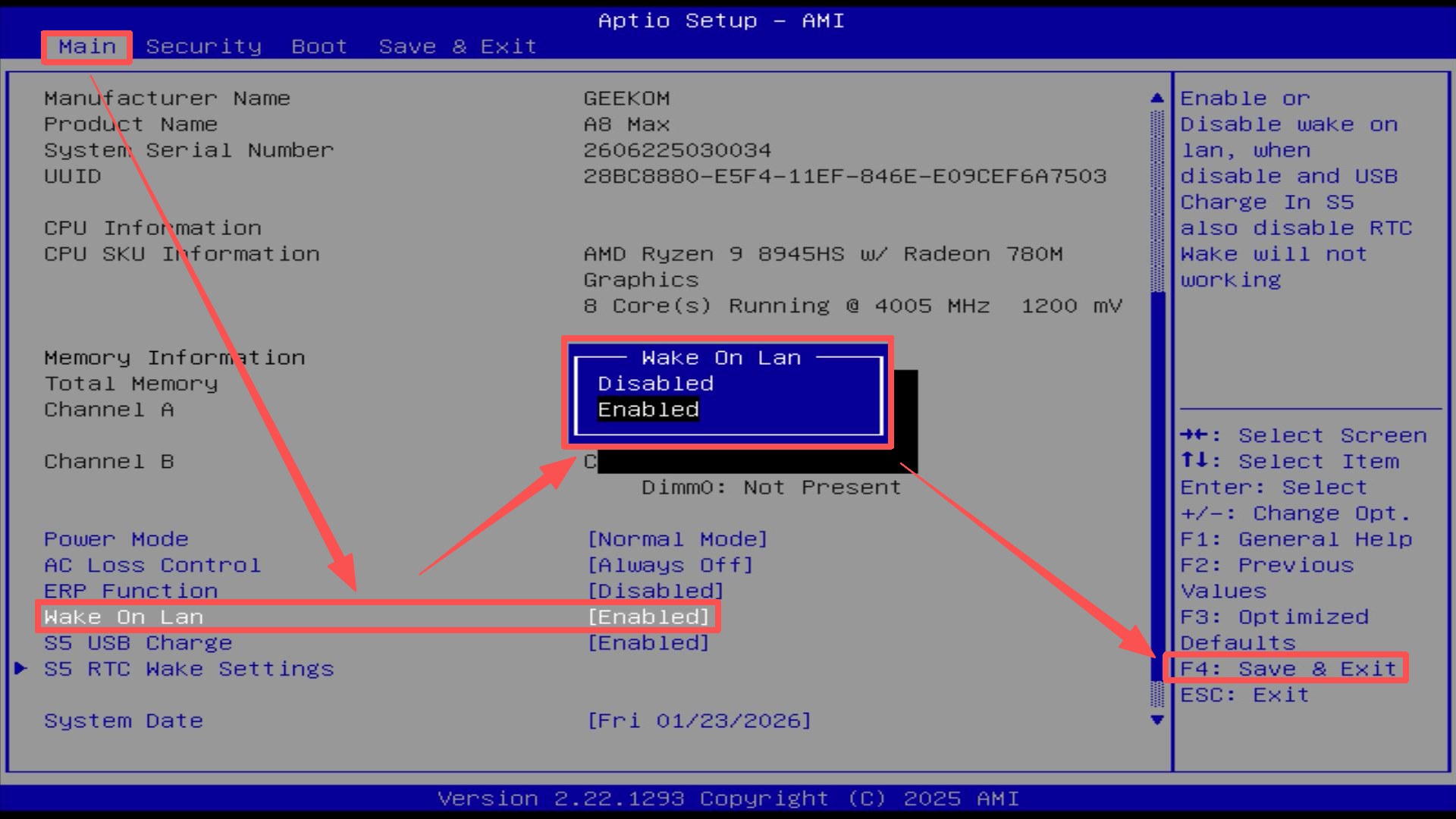Click the scrollbar up arrow
The height and width of the screenshot is (819, 1456).
[1156, 98]
